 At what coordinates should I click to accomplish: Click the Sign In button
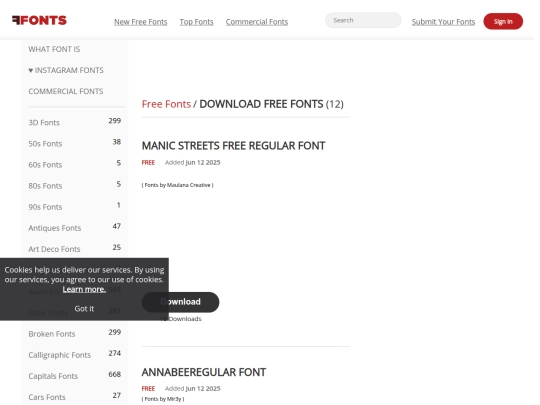point(503,21)
